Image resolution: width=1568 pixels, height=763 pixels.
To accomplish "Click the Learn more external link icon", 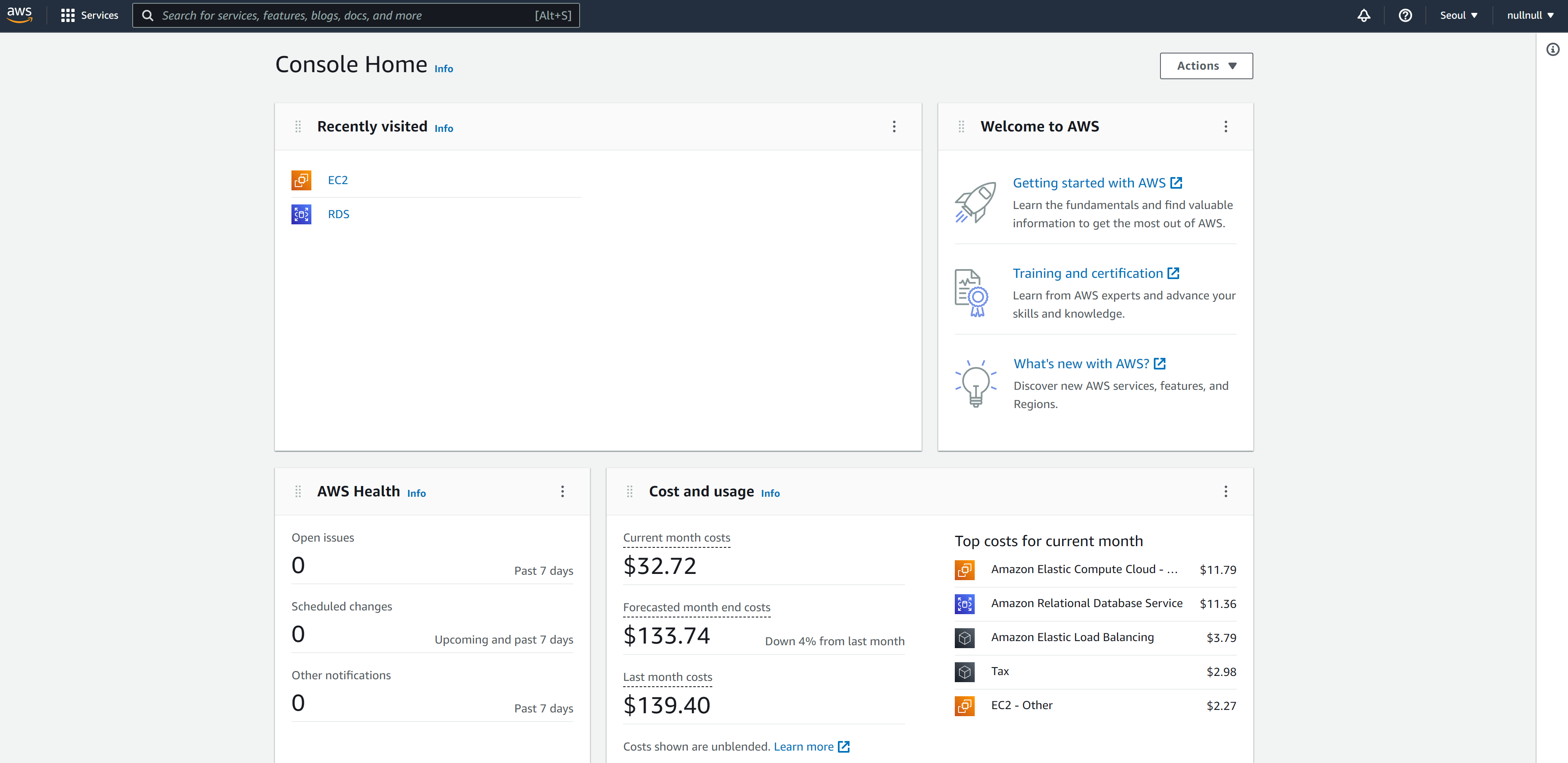I will pyautogui.click(x=844, y=746).
